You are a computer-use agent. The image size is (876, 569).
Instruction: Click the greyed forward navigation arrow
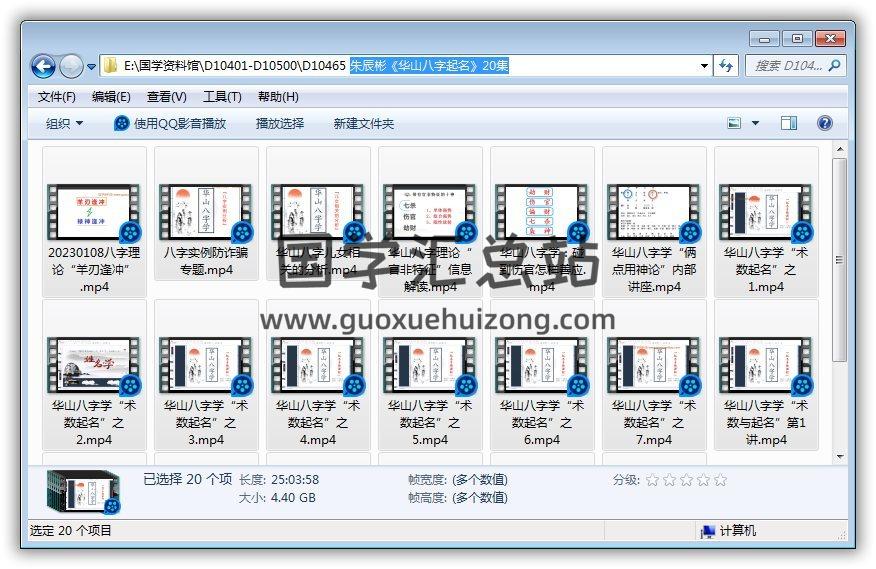click(71, 67)
